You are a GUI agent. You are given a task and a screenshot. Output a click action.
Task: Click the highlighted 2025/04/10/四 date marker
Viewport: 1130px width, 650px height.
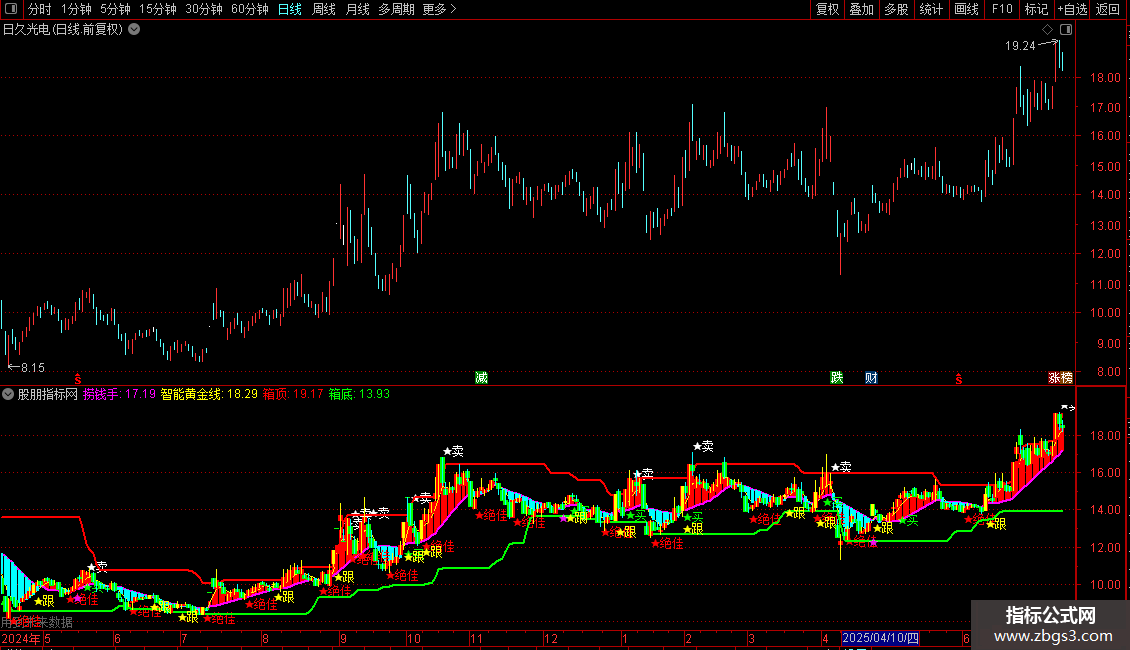tap(880, 638)
